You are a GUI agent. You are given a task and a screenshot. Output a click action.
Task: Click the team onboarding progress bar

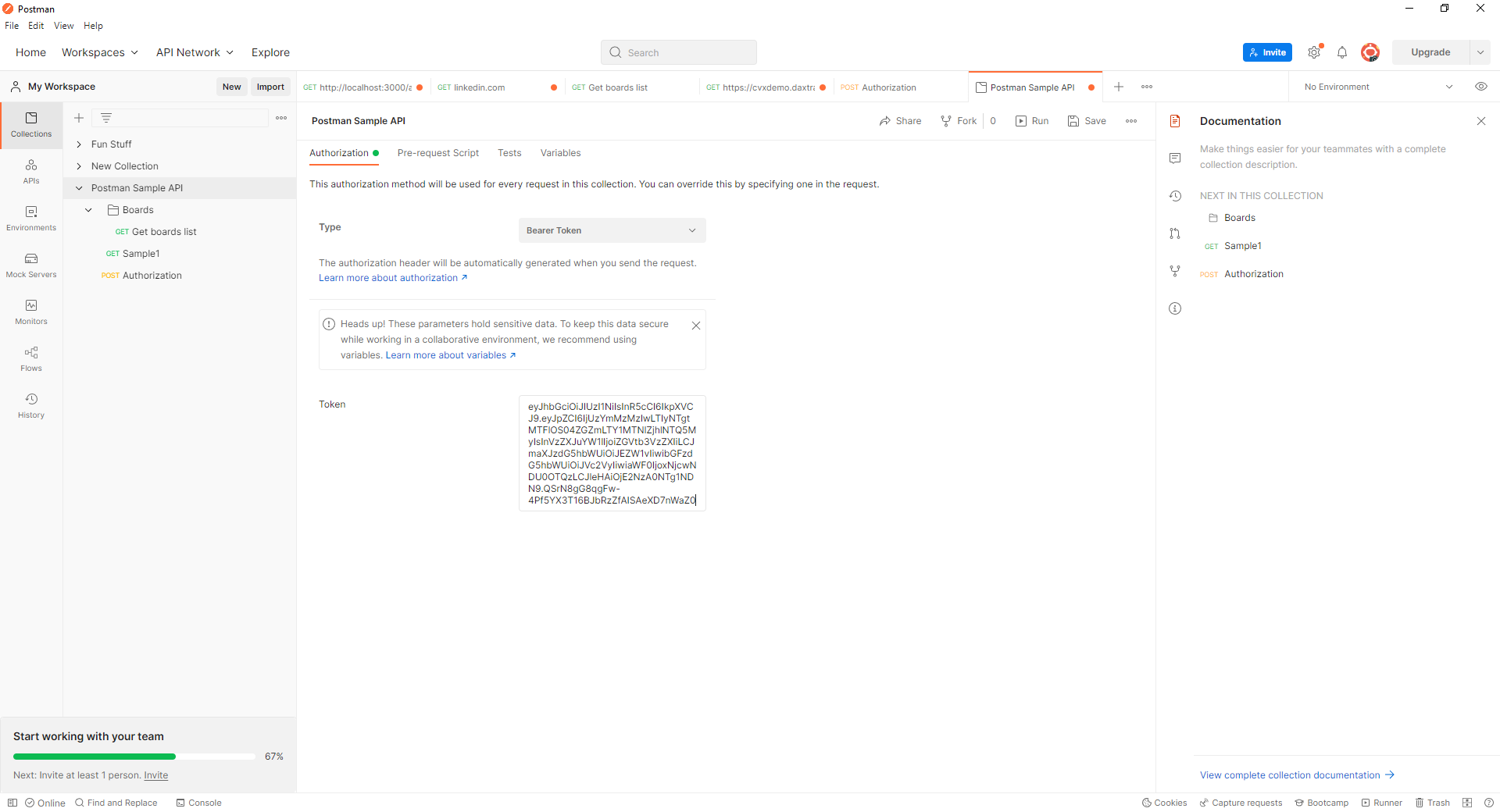134,757
